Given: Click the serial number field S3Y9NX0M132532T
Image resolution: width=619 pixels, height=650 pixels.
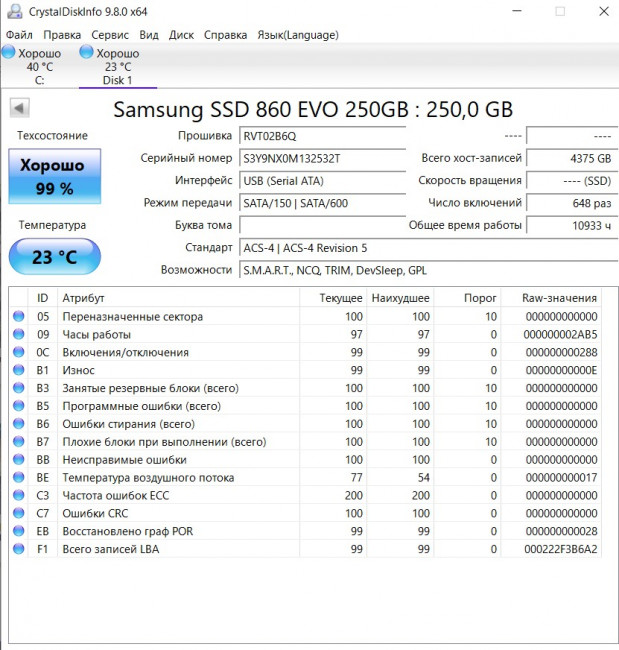Looking at the screenshot, I should point(323,158).
